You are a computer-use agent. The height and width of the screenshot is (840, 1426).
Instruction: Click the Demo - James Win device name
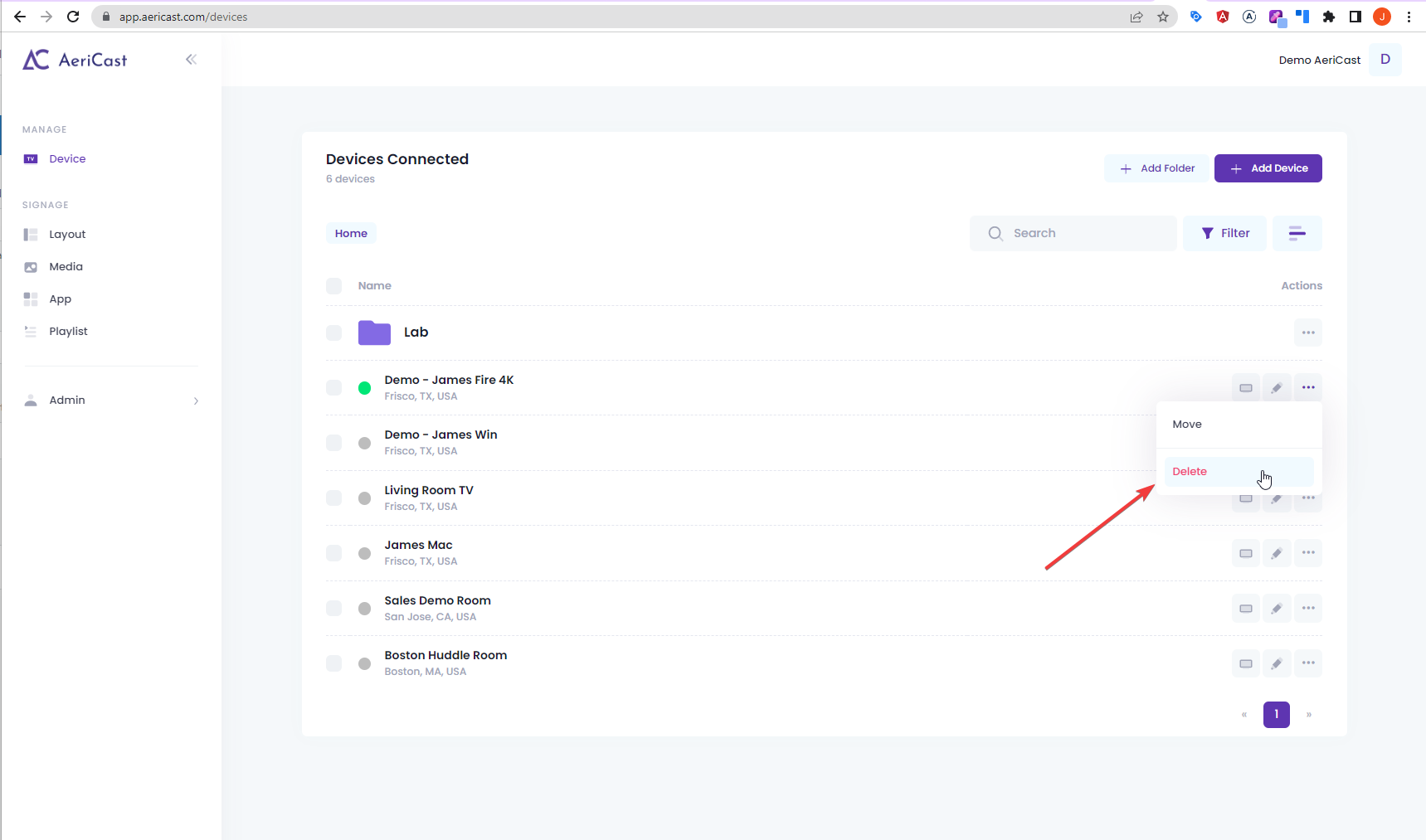(x=440, y=435)
